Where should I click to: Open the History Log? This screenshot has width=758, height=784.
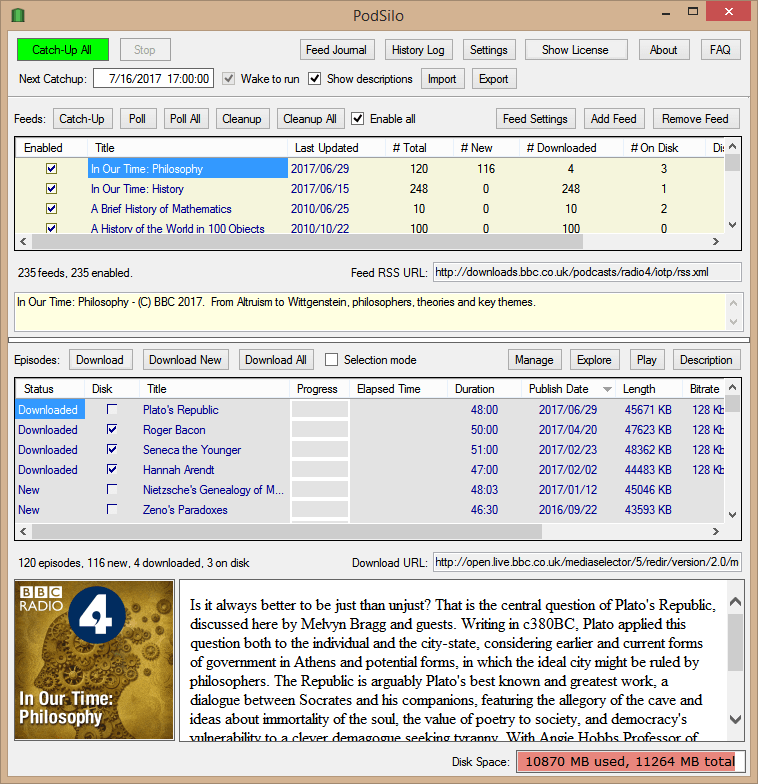(418, 50)
